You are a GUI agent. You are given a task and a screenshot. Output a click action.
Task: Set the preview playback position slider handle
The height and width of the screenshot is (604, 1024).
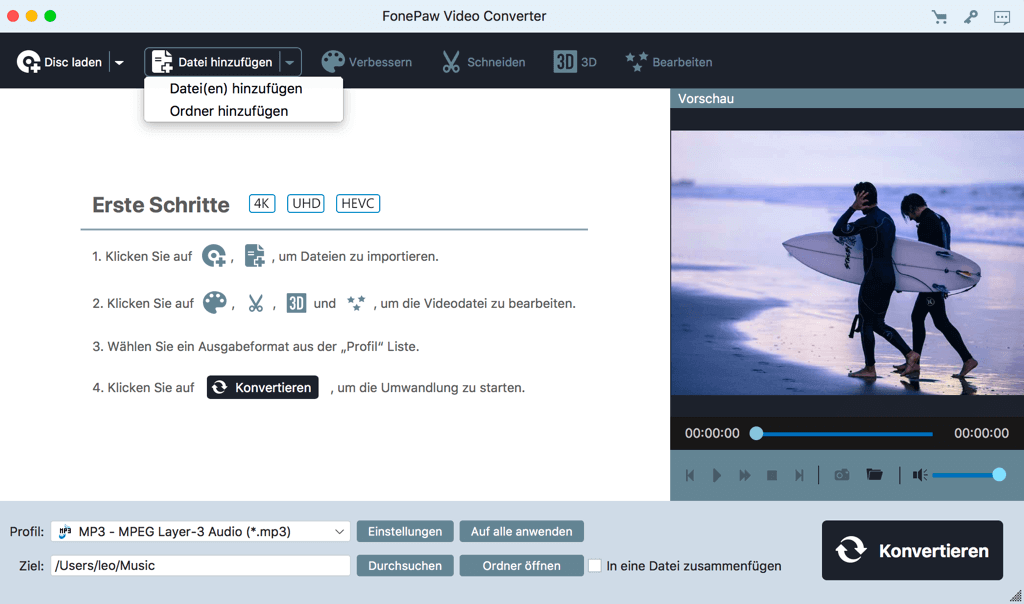click(x=756, y=433)
